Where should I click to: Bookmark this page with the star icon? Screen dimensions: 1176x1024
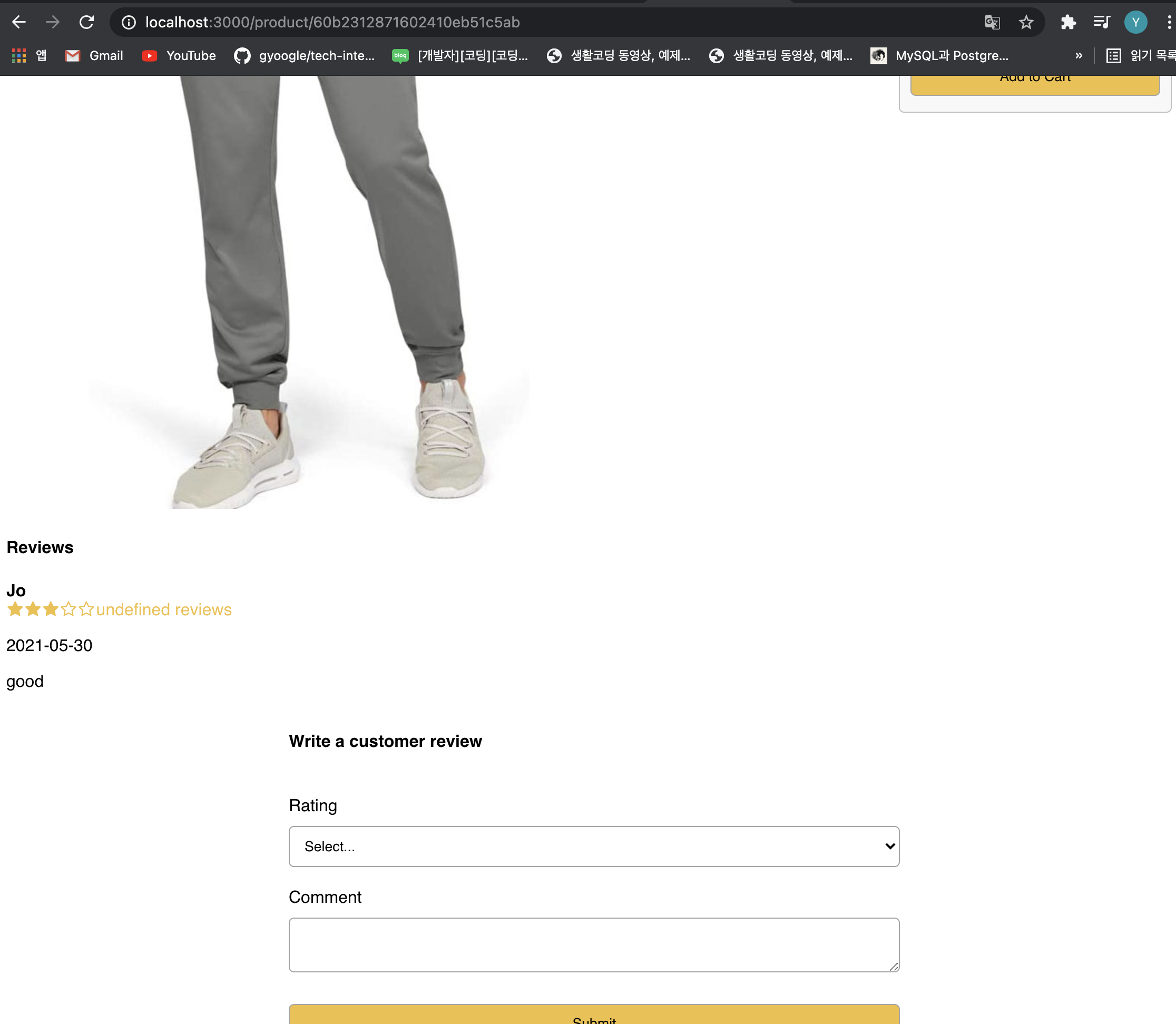coord(1026,22)
